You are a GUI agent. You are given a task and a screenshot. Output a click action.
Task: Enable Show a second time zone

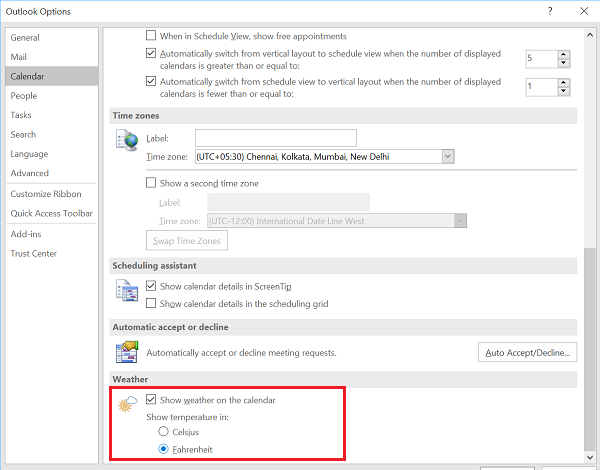152,183
